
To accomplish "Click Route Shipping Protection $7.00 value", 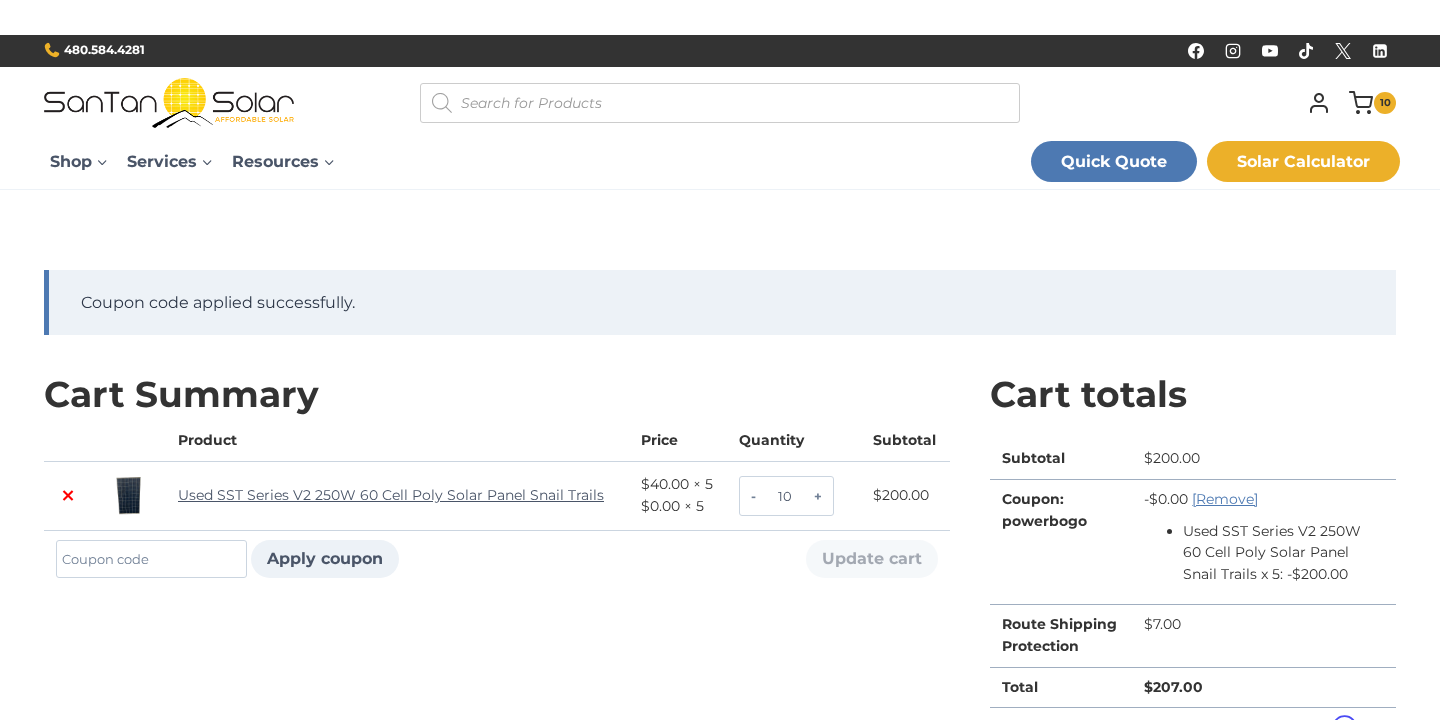I will [x=1162, y=624].
